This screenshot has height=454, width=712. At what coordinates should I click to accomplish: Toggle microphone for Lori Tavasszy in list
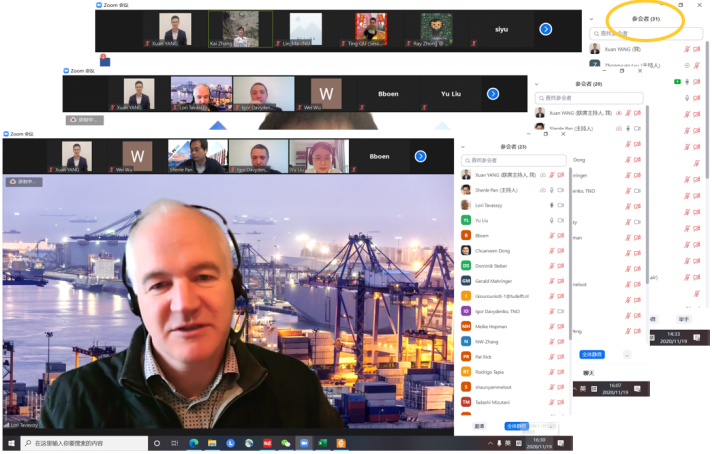tap(552, 205)
